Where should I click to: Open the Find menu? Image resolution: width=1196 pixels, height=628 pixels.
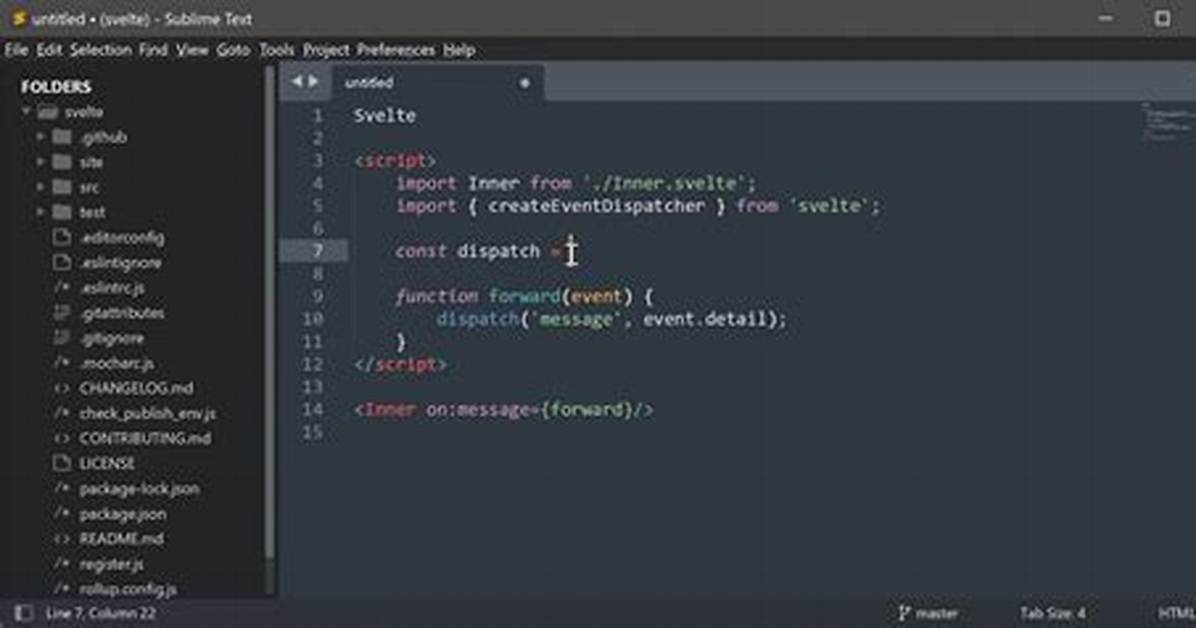pos(153,50)
